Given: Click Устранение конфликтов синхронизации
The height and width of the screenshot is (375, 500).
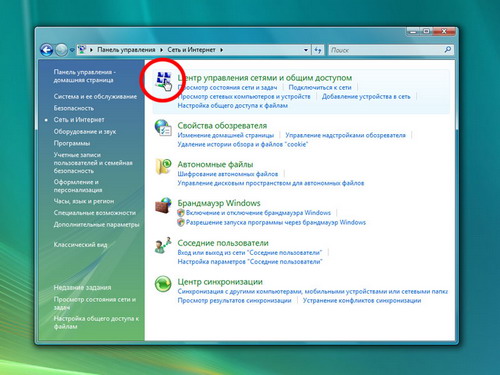Looking at the screenshot, I should [x=362, y=300].
